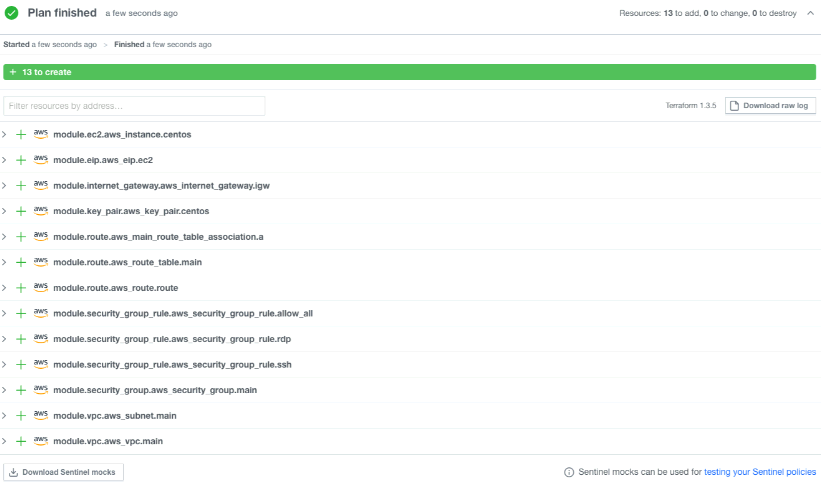
Task: Expand aws_security_group_rule.ssh chevron
Action: [x=4, y=364]
